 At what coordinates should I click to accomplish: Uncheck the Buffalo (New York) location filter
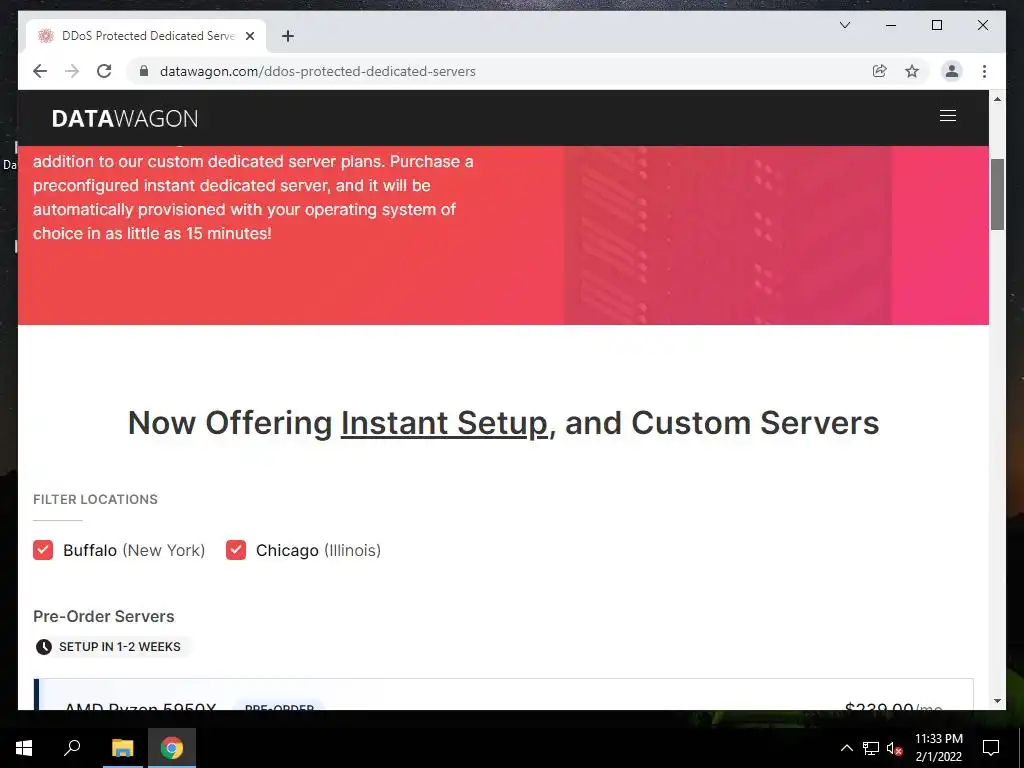pyautogui.click(x=43, y=550)
